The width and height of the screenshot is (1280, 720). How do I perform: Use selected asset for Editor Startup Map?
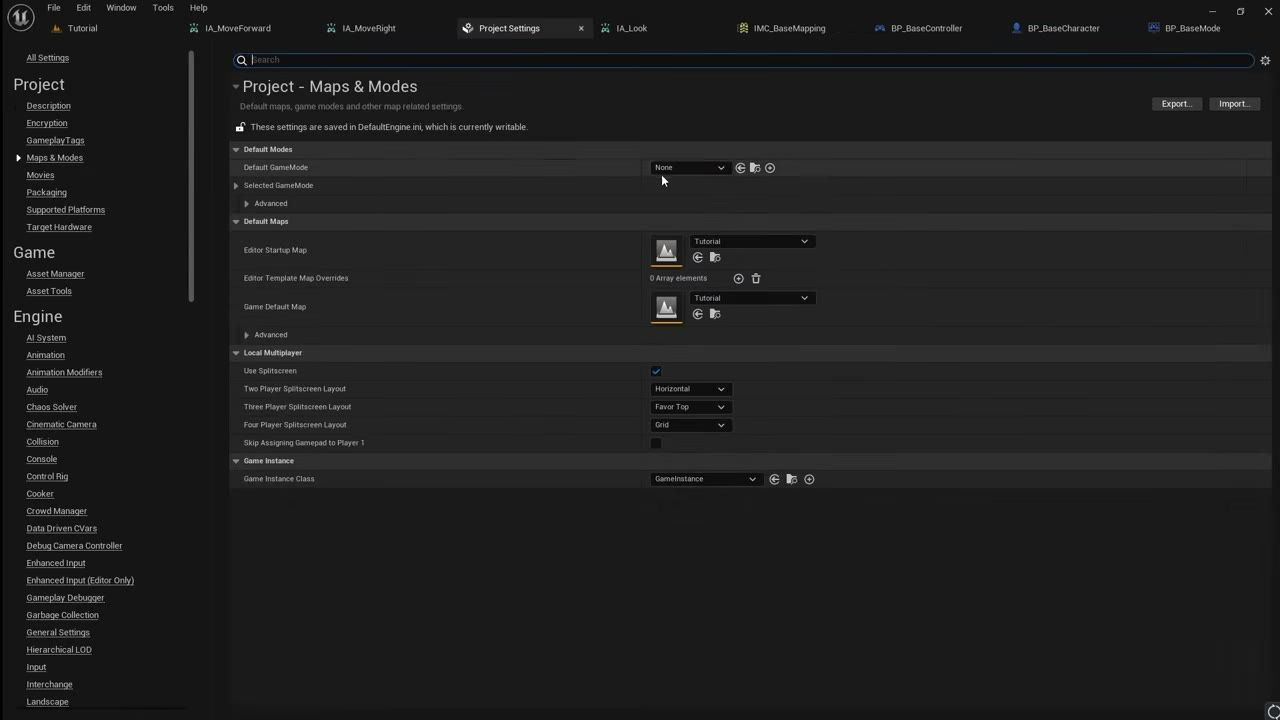coord(698,257)
